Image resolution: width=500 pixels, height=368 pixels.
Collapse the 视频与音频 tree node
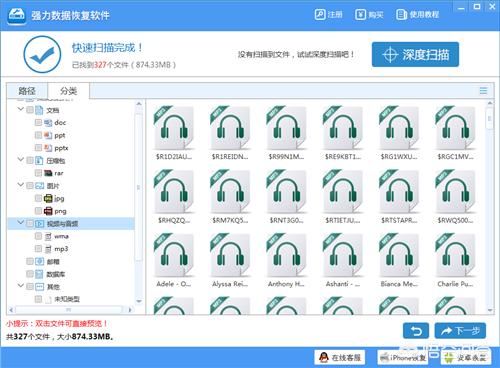[21, 223]
